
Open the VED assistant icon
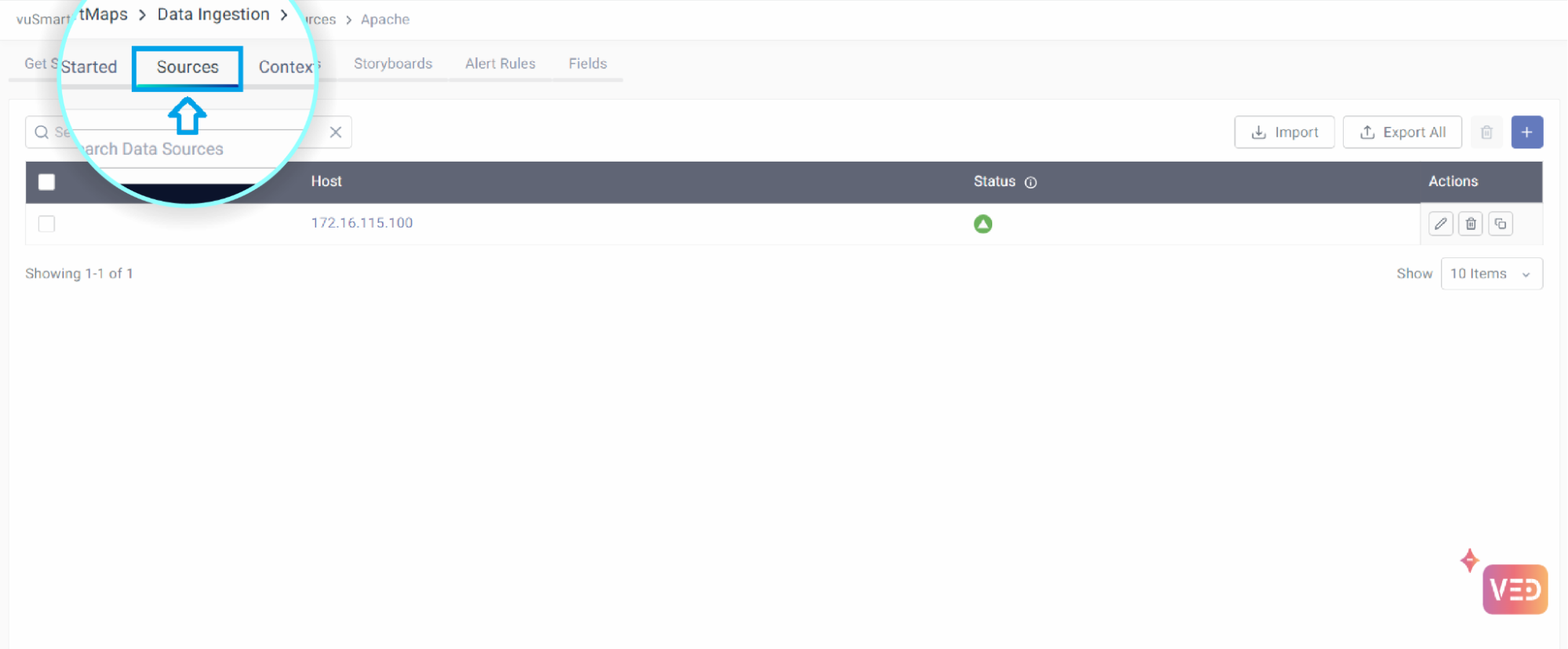[1514, 589]
